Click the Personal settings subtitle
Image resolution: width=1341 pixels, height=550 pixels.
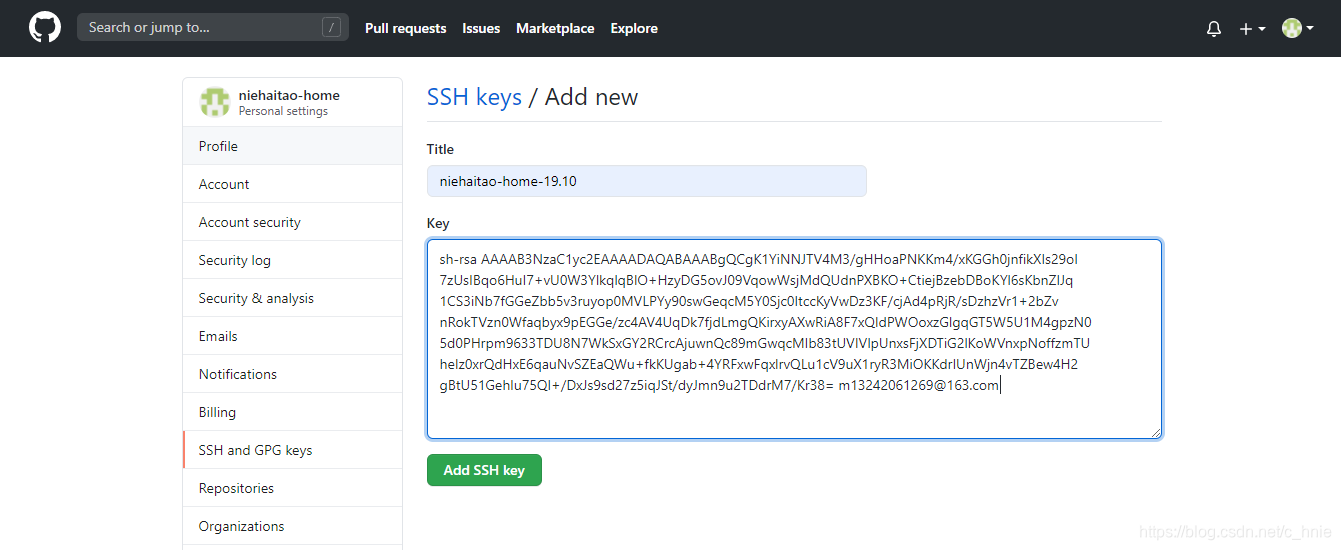[x=283, y=111]
